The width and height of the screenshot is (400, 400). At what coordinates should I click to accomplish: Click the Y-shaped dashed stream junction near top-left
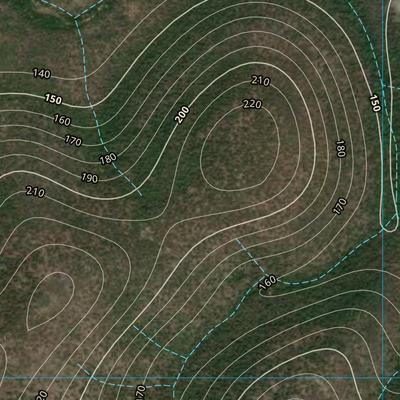75,18
